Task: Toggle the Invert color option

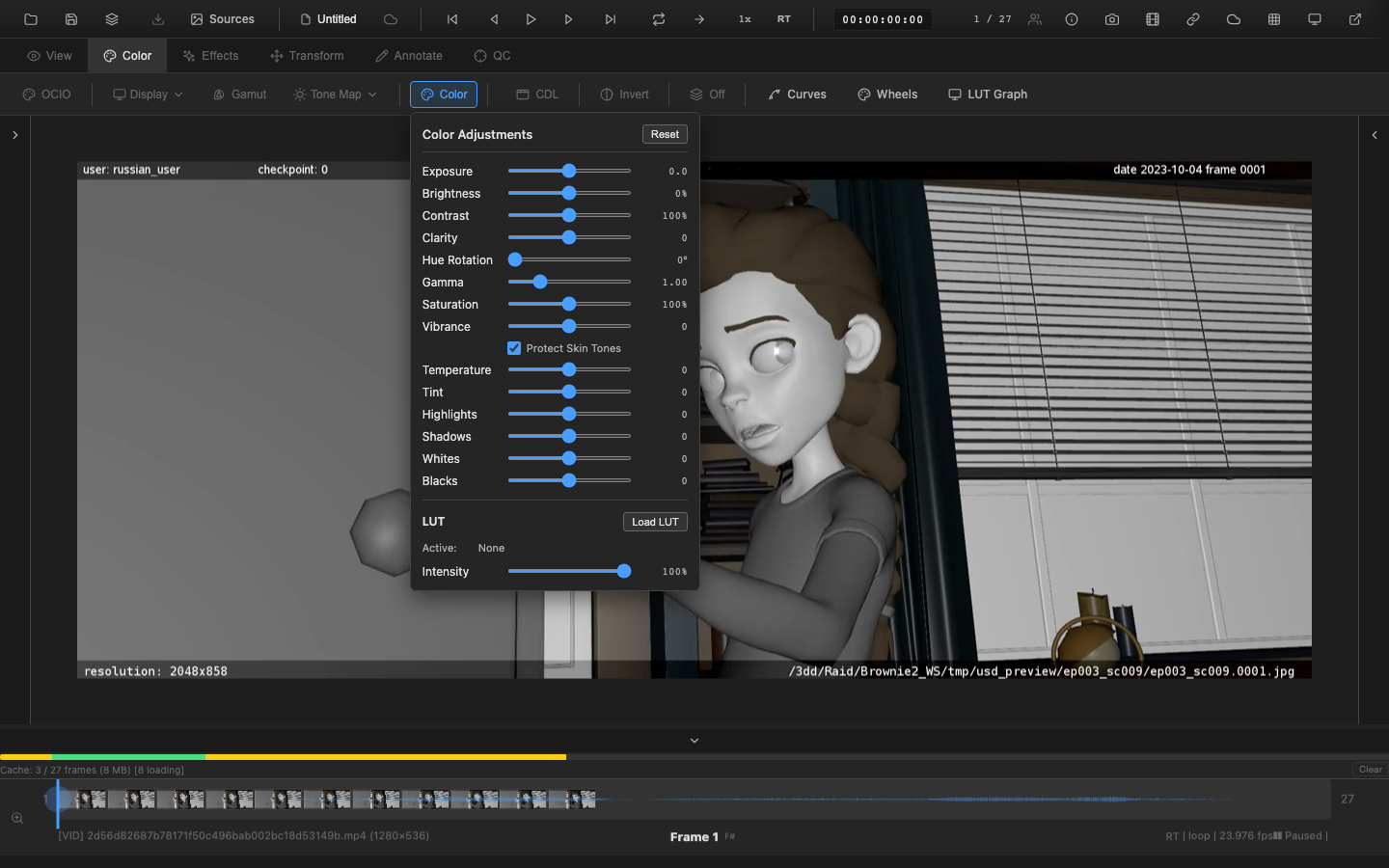Action: click(624, 94)
